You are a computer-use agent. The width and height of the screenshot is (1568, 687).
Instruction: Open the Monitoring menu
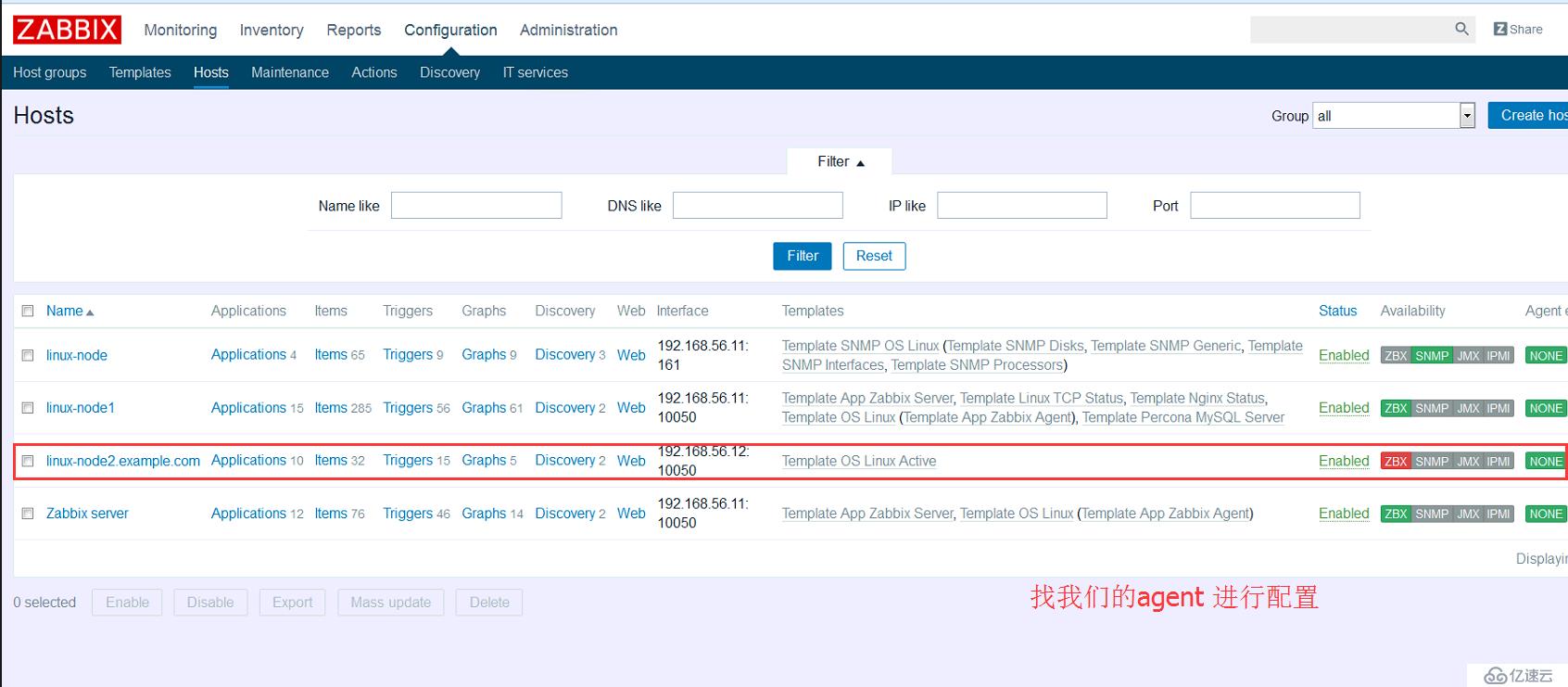click(x=181, y=30)
